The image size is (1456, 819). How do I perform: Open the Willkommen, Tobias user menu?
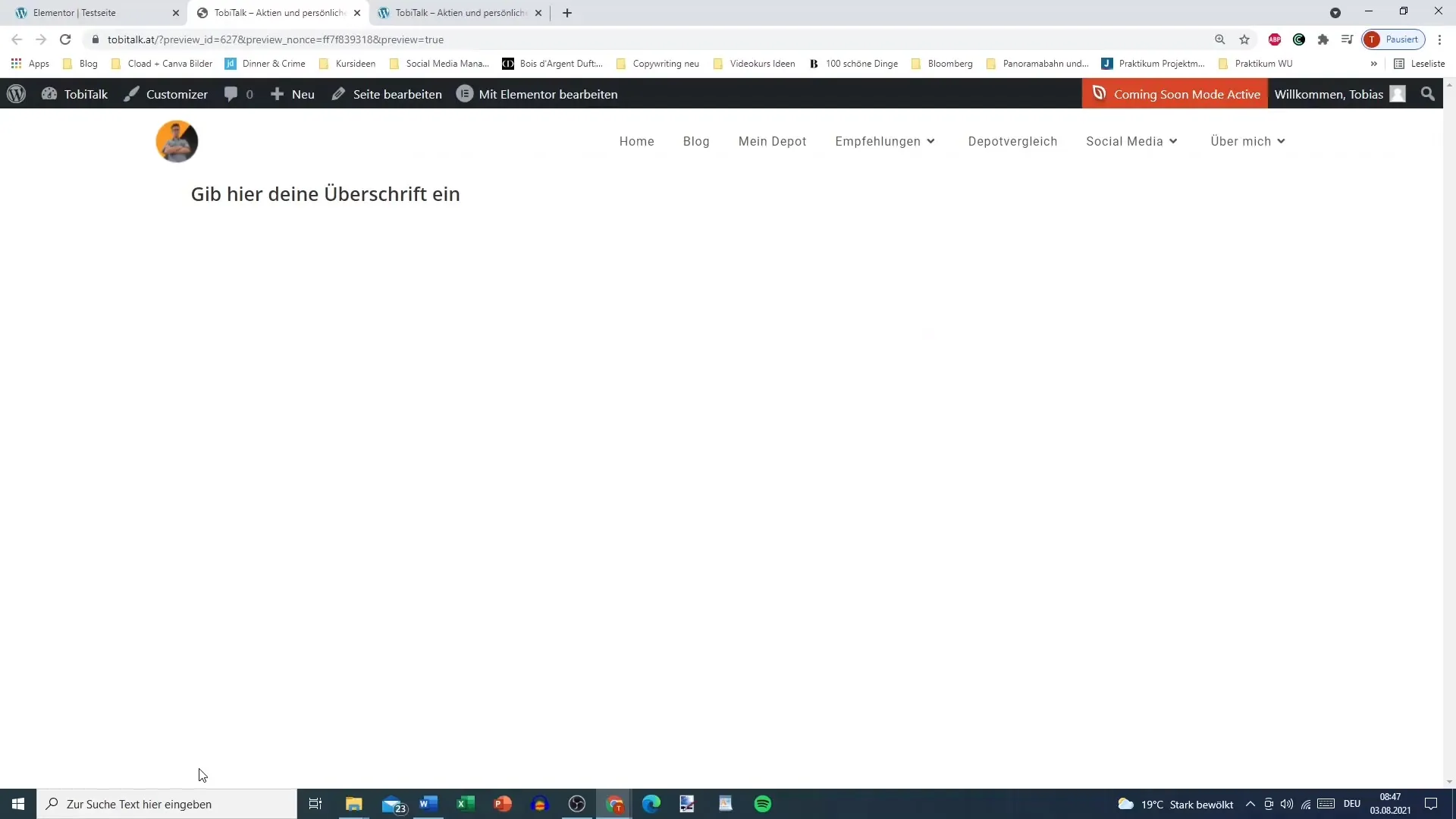(1340, 94)
